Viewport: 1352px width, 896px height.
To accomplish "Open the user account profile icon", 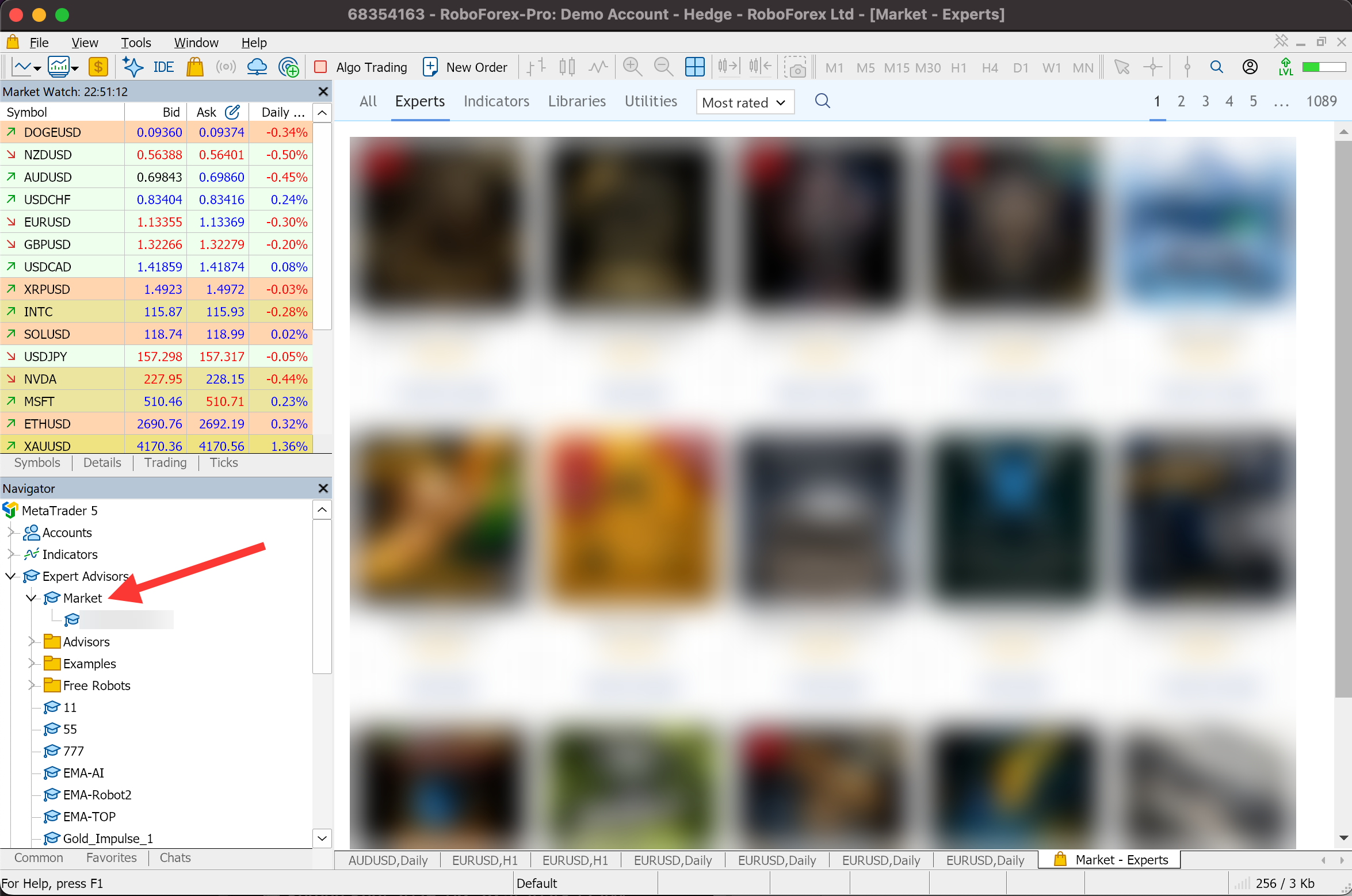I will 1250,67.
